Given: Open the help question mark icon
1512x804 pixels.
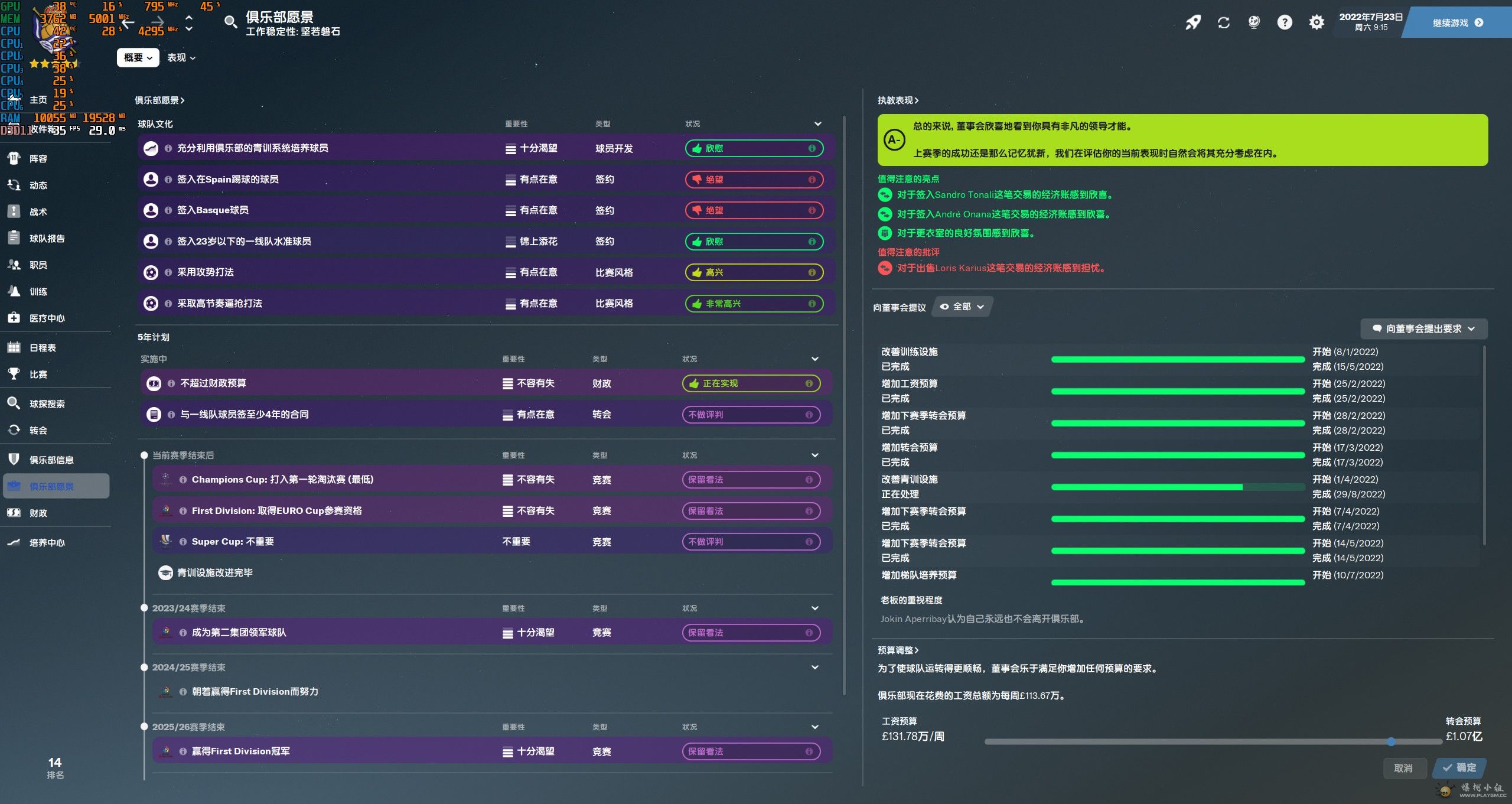Looking at the screenshot, I should (1285, 22).
